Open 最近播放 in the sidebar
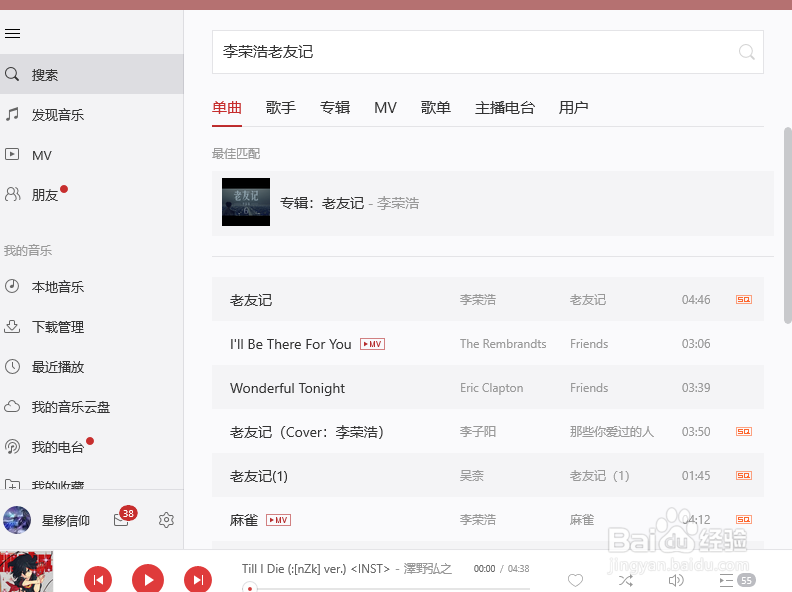 point(91,367)
